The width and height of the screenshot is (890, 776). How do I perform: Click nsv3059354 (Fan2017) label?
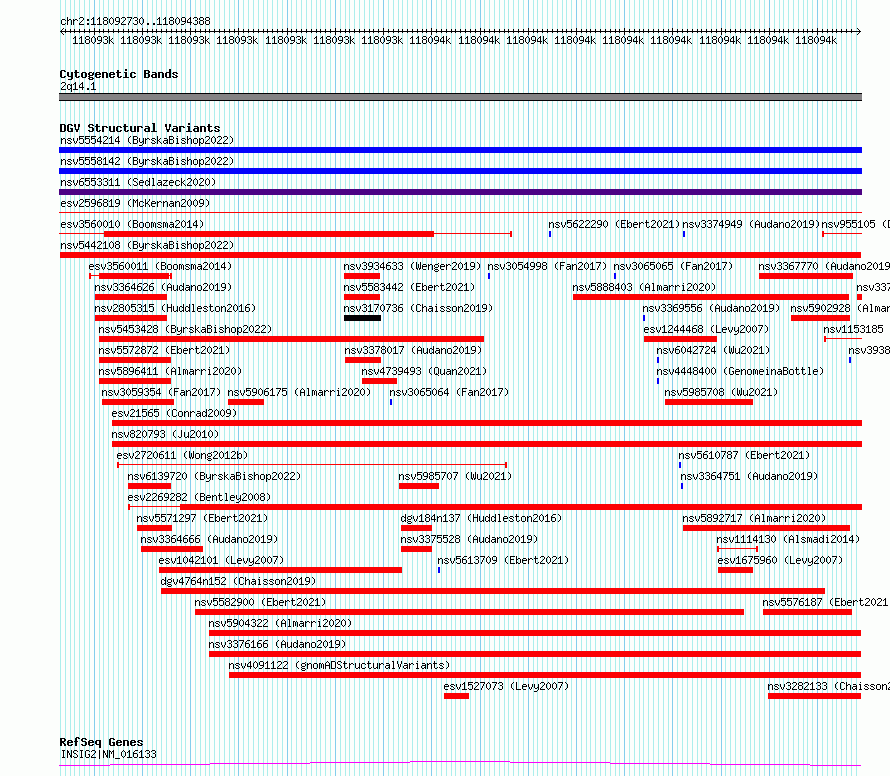tap(161, 392)
